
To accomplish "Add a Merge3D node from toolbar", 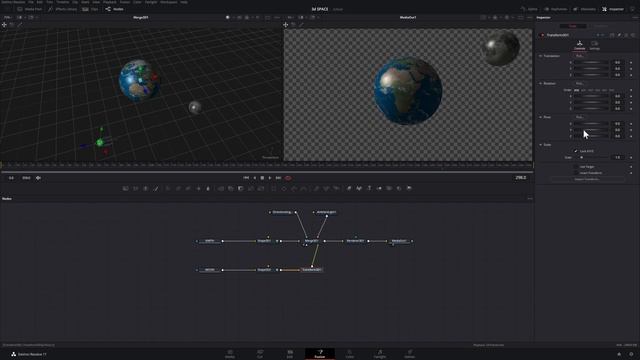I will click(379, 188).
